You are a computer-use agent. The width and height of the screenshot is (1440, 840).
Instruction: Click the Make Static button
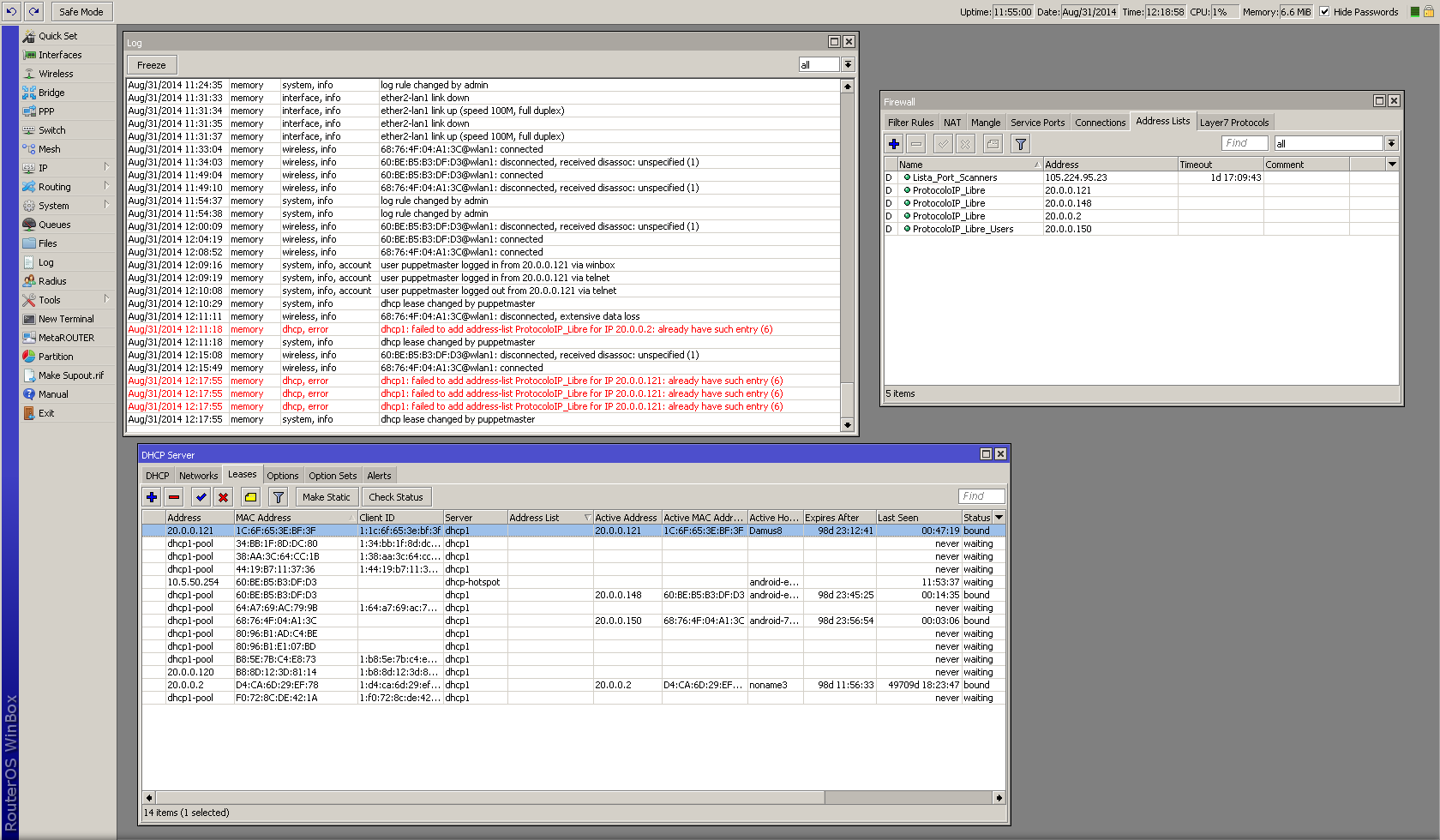pos(327,497)
